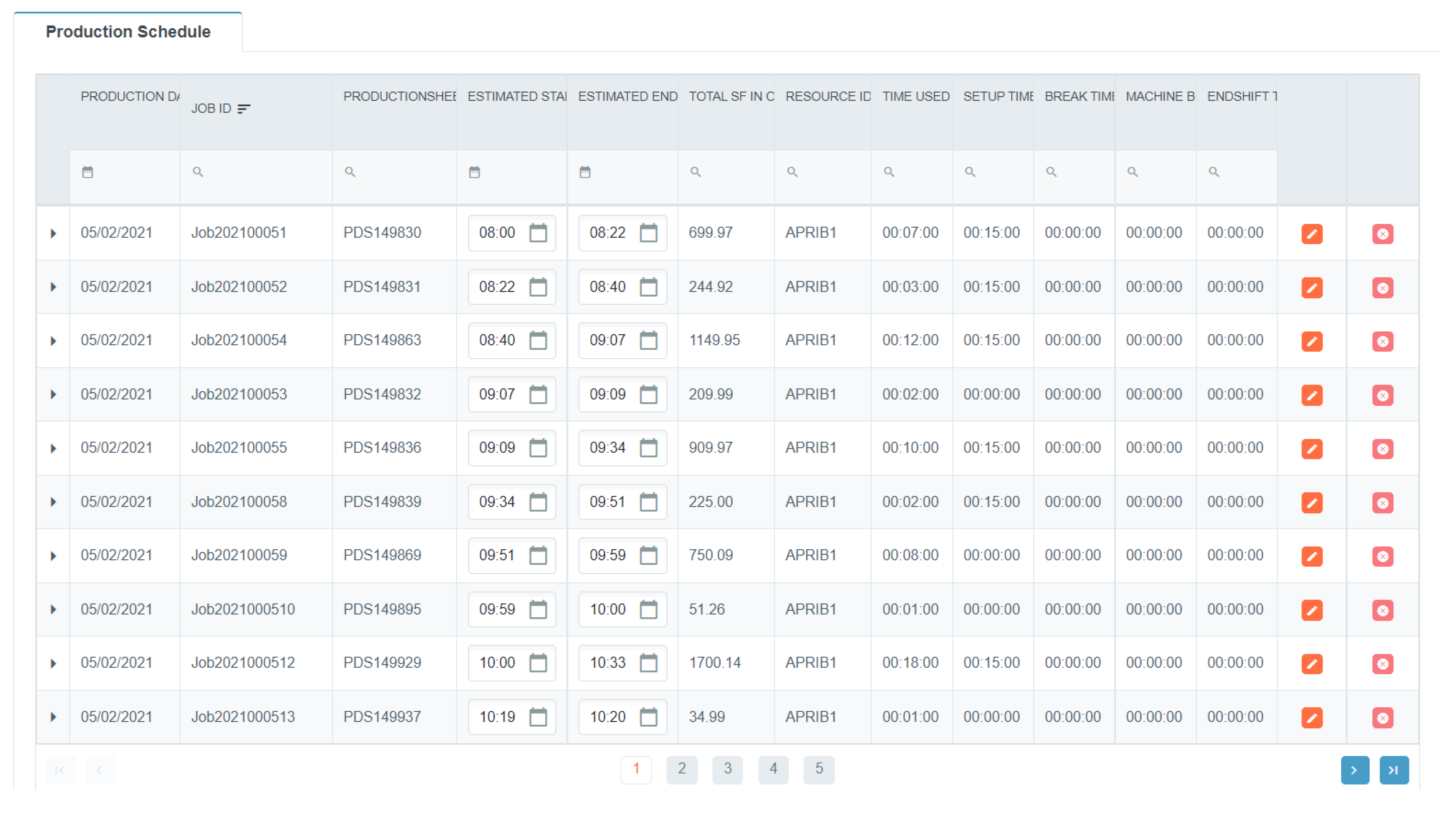Sort by TIME USED column header
This screenshot has height=814, width=1456.
916,97
